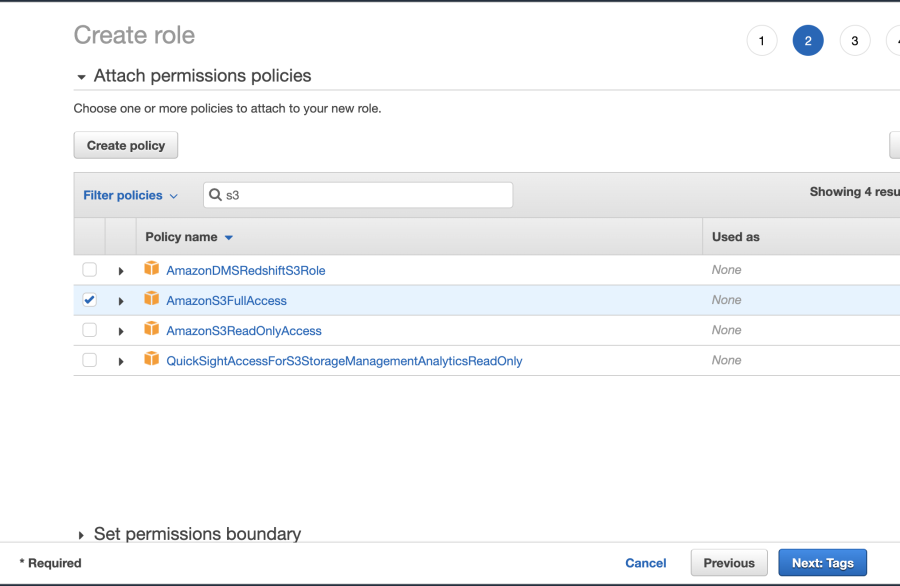Collapse the Attach permissions policies section

click(x=82, y=77)
